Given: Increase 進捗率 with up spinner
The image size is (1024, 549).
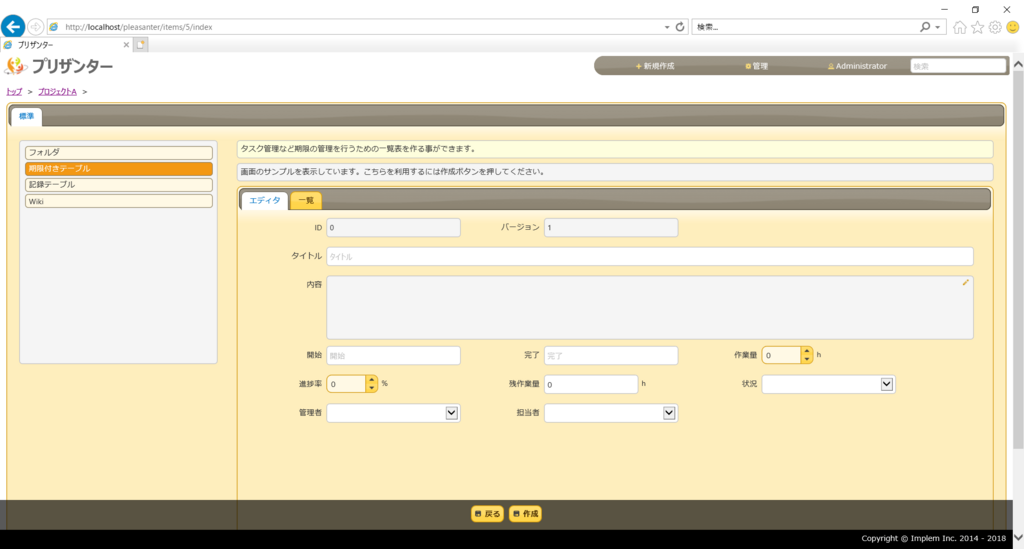Looking at the screenshot, I should 371,380.
